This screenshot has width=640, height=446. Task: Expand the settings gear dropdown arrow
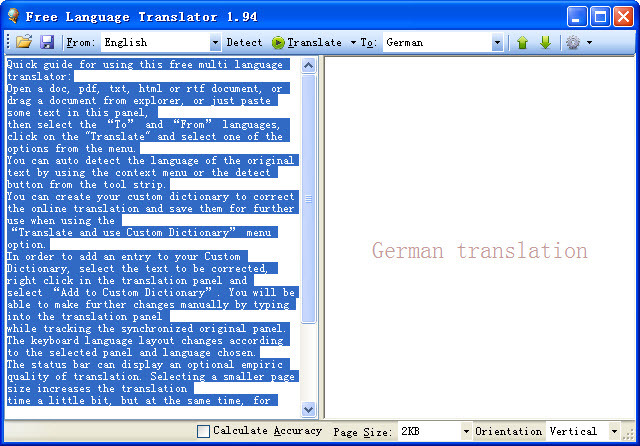pos(589,42)
